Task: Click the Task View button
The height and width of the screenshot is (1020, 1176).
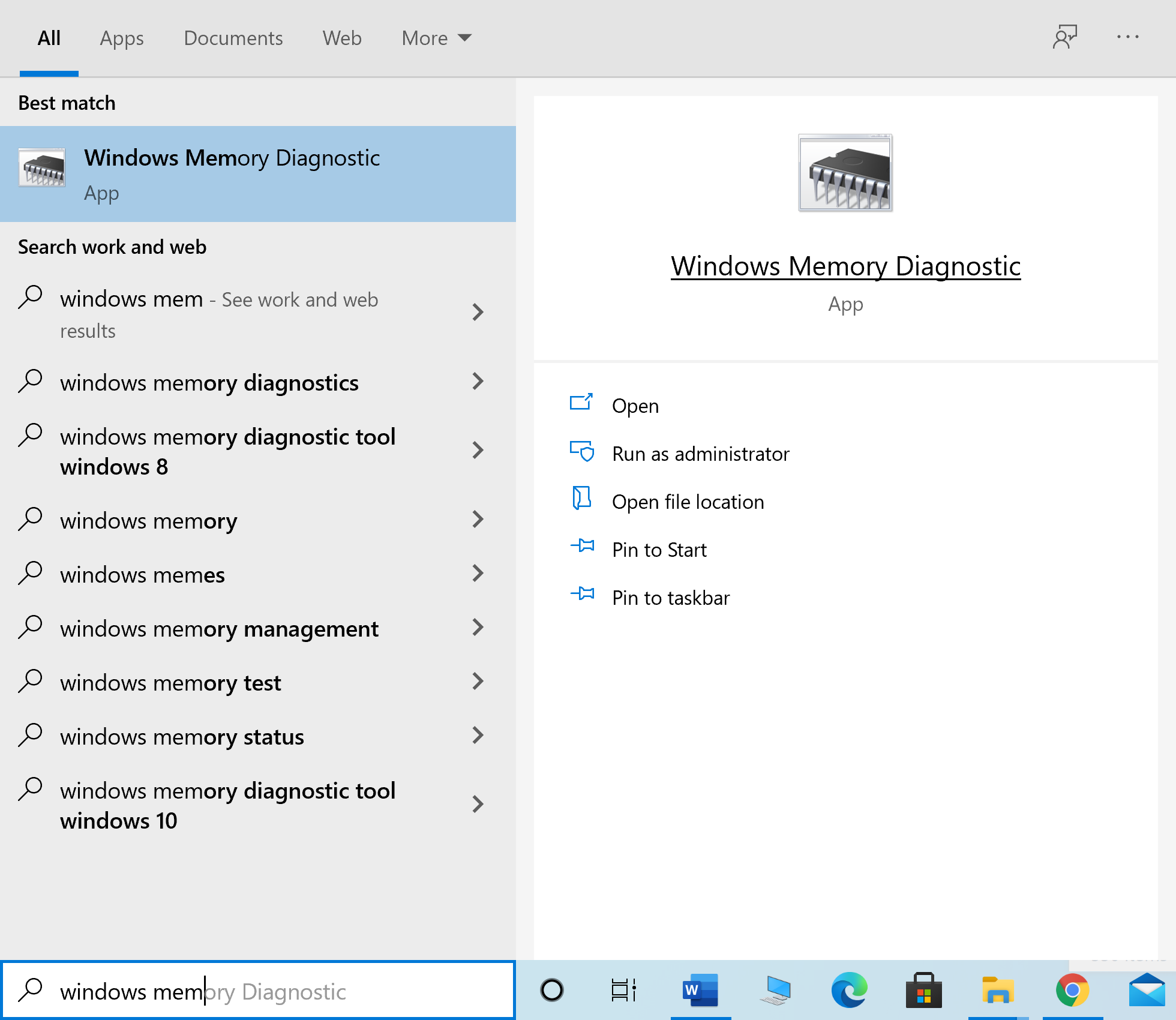Action: [624, 991]
